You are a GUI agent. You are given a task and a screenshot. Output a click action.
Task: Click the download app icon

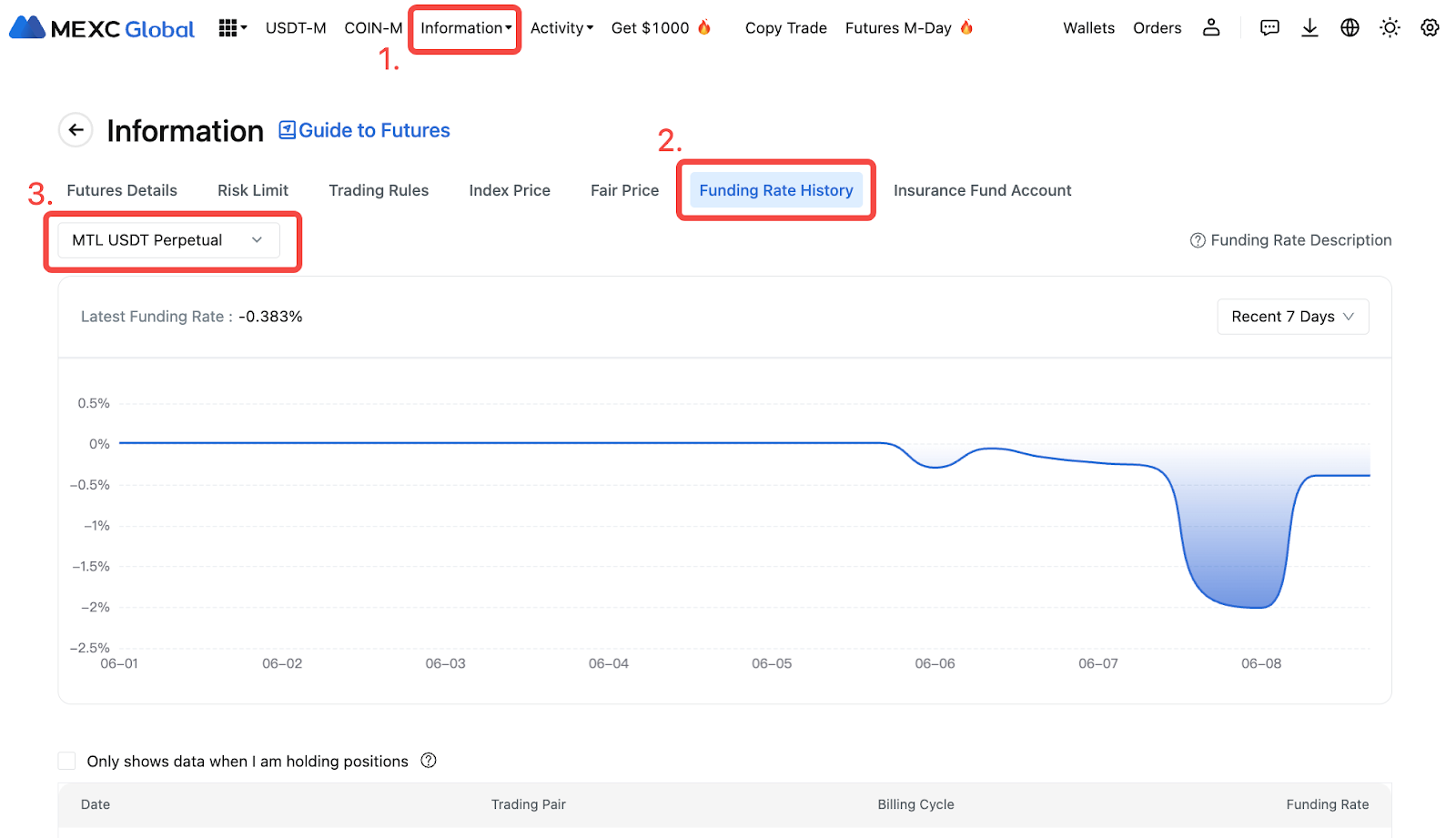click(1309, 28)
